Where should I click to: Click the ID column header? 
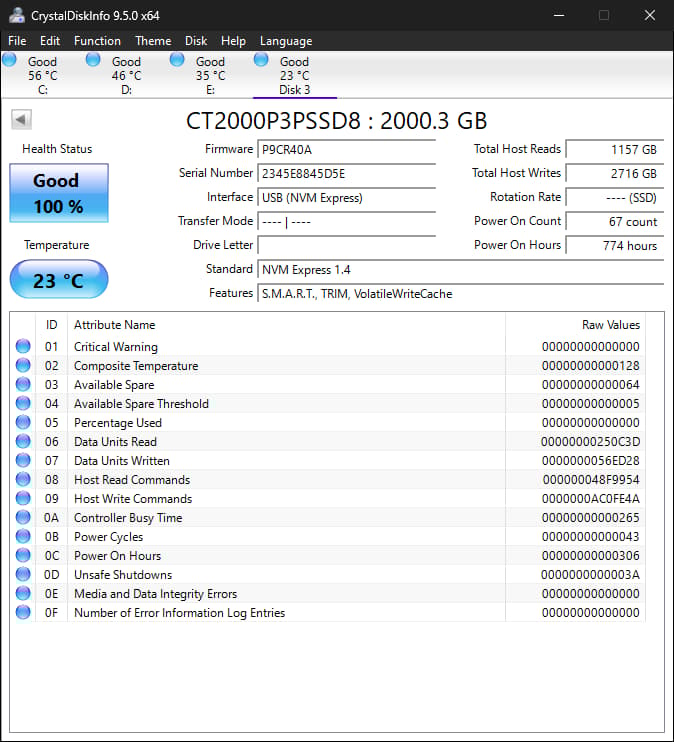51,325
